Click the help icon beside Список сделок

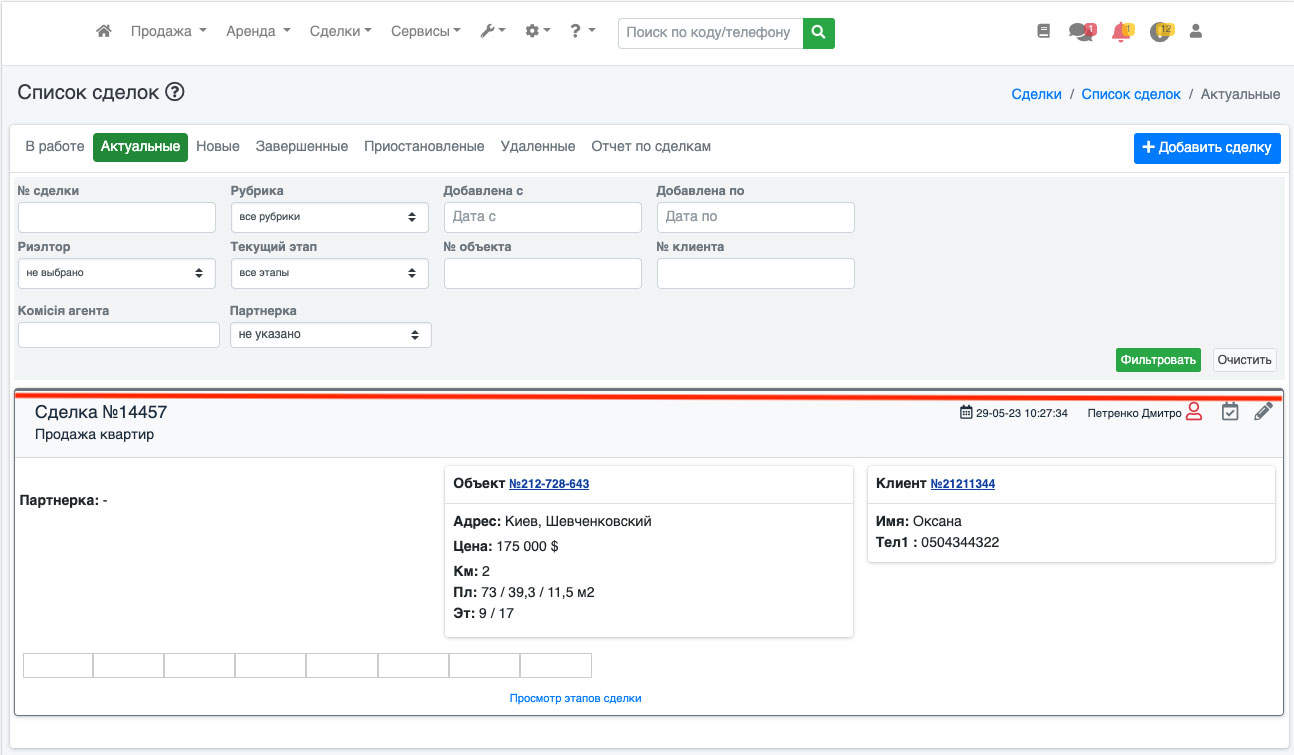pos(175,93)
